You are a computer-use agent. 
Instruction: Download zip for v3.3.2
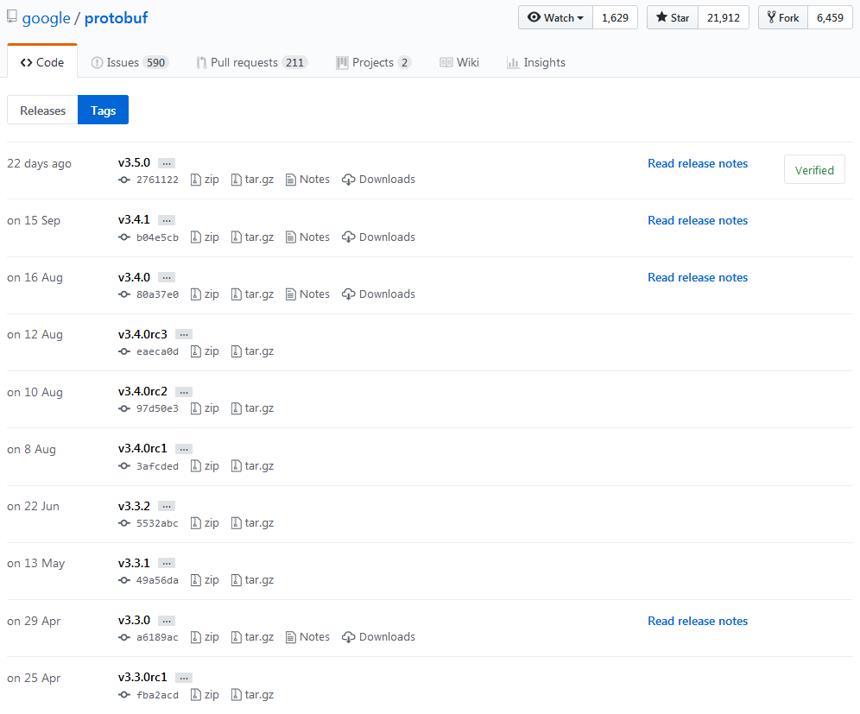205,523
